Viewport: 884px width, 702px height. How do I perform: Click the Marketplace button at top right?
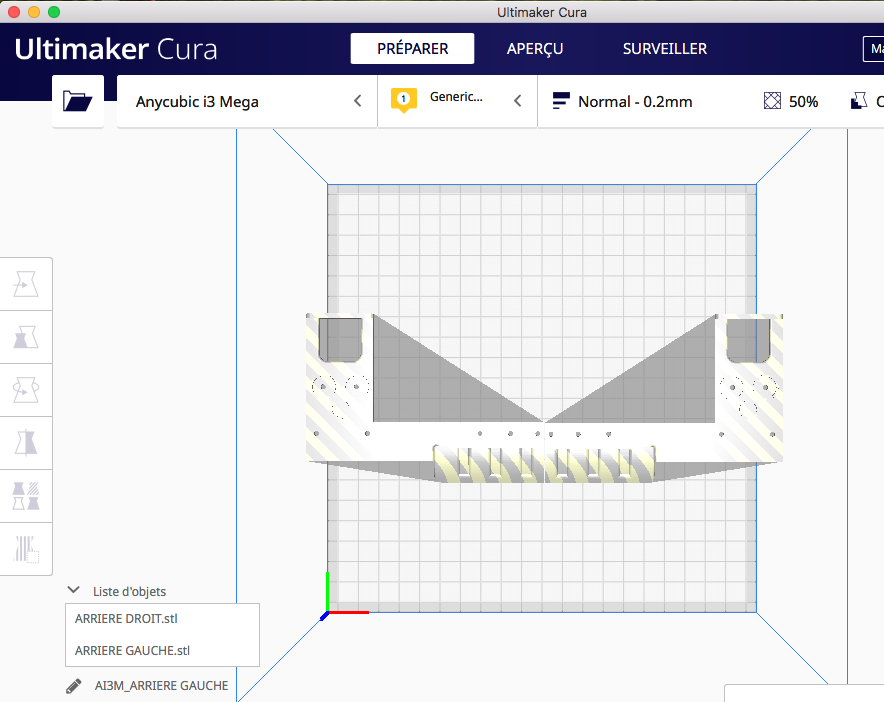click(874, 49)
